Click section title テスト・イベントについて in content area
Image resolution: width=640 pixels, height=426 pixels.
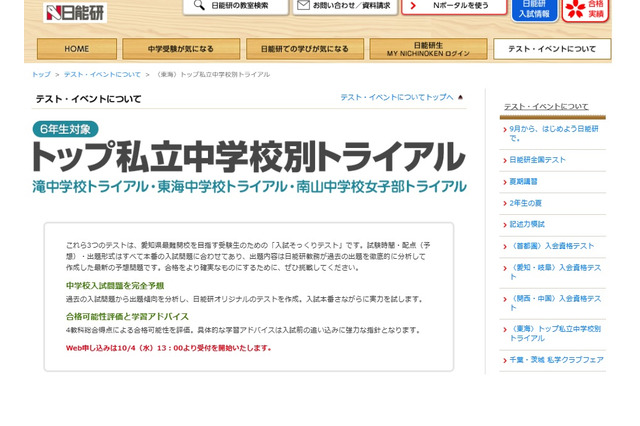(89, 99)
